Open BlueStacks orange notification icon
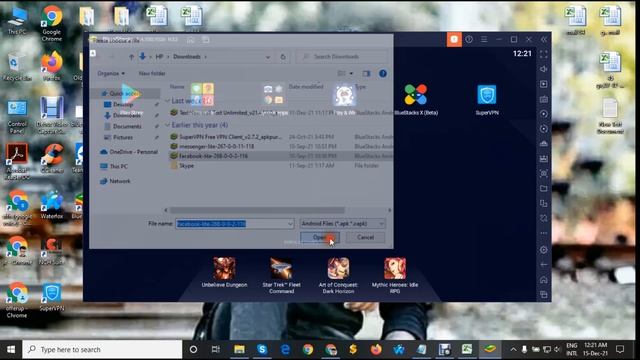Image resolution: width=640 pixels, height=360 pixels. click(x=454, y=40)
